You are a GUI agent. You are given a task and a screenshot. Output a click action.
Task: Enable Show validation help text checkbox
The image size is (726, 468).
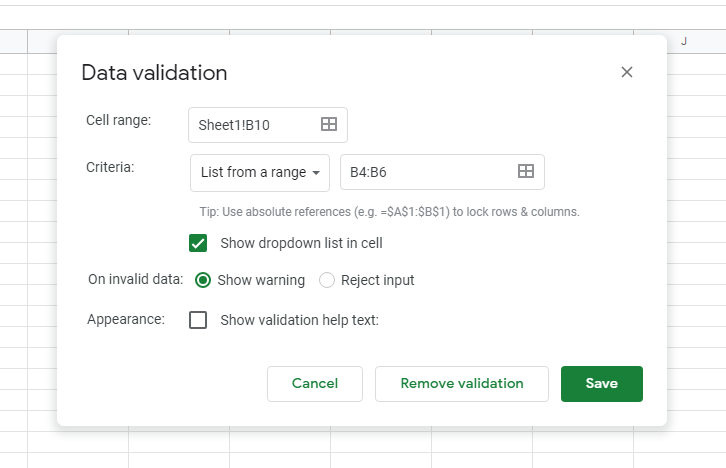198,320
